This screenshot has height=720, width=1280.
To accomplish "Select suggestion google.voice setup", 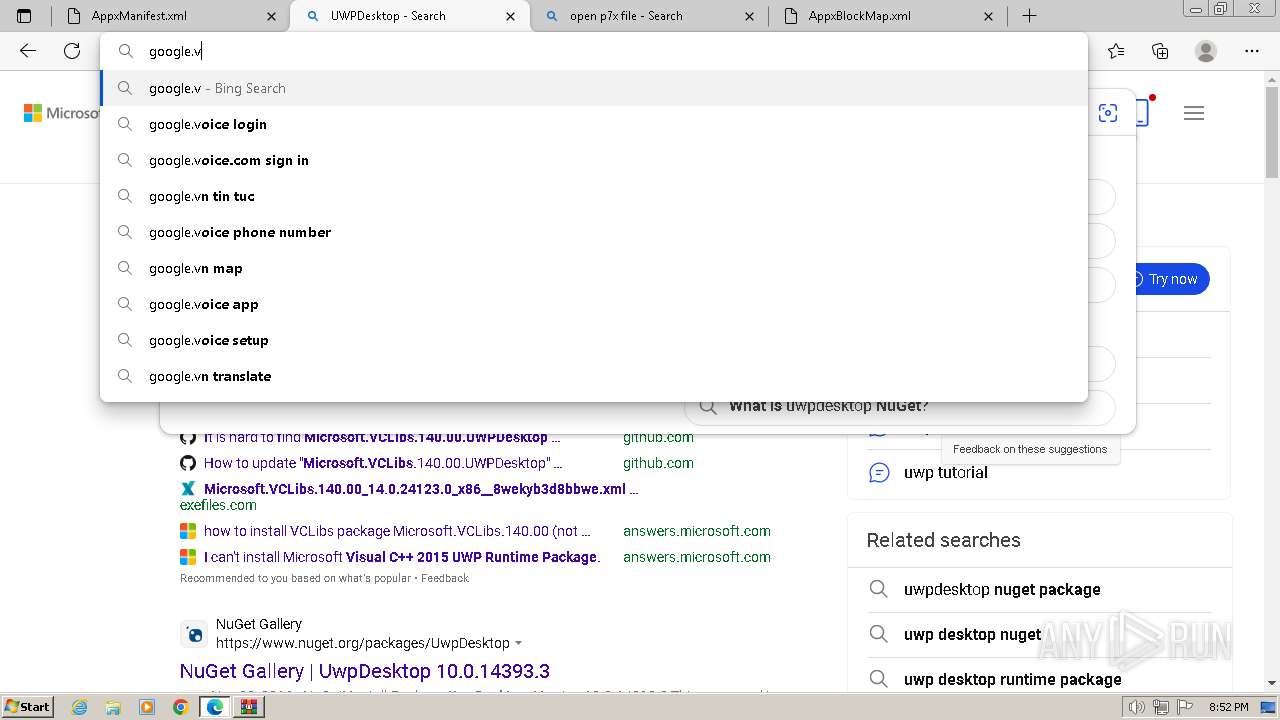I will (594, 340).
